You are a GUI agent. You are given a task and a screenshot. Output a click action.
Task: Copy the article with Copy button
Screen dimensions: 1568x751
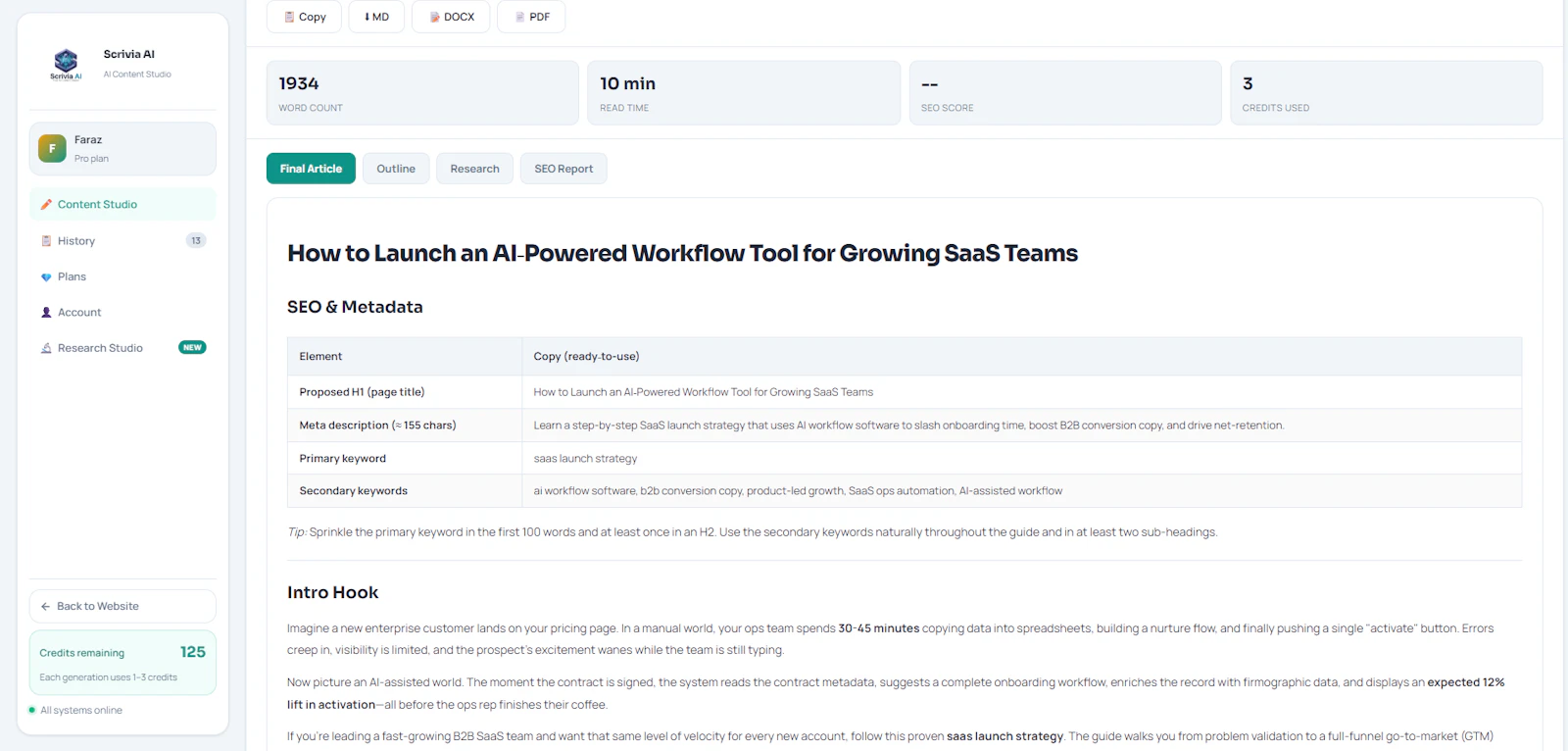click(304, 17)
